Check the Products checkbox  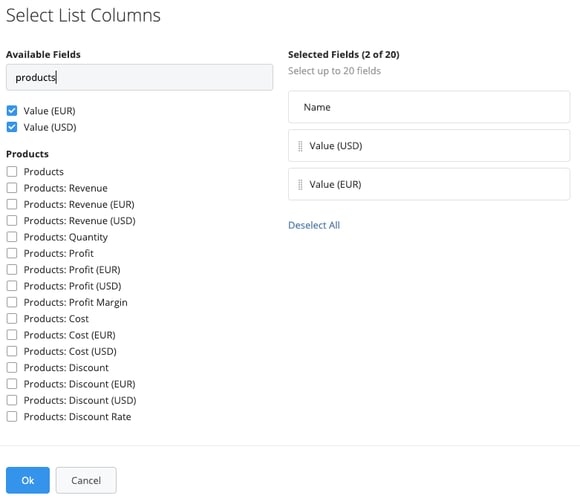coord(12,172)
